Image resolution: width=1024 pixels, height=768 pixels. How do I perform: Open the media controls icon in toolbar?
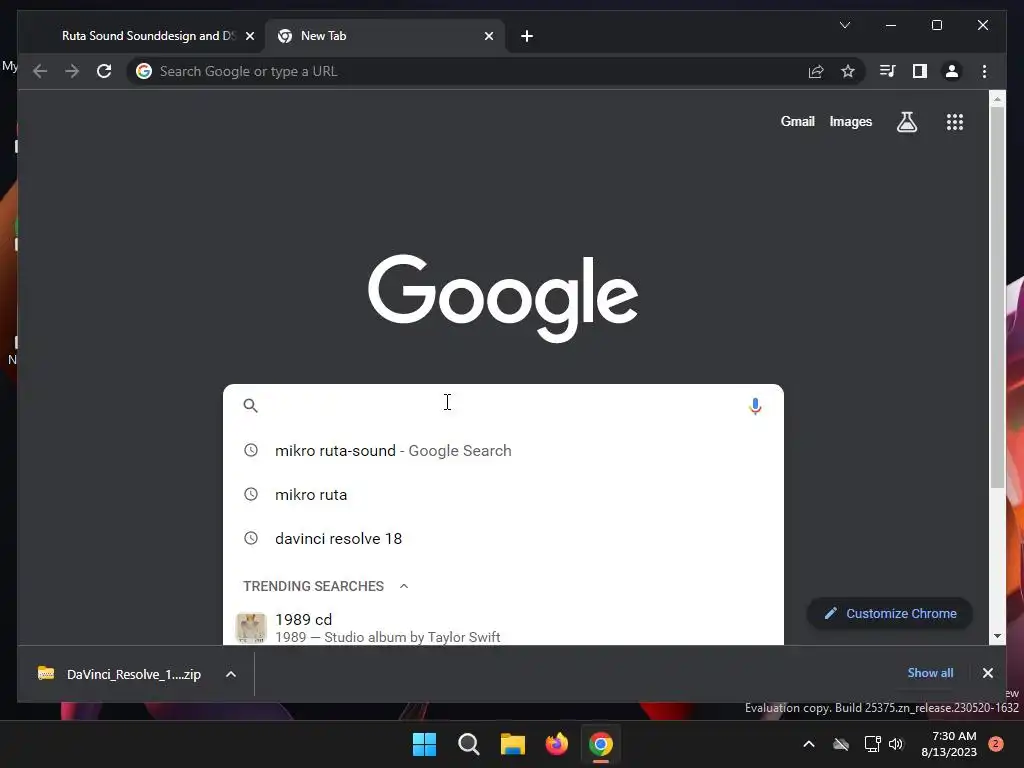(887, 71)
